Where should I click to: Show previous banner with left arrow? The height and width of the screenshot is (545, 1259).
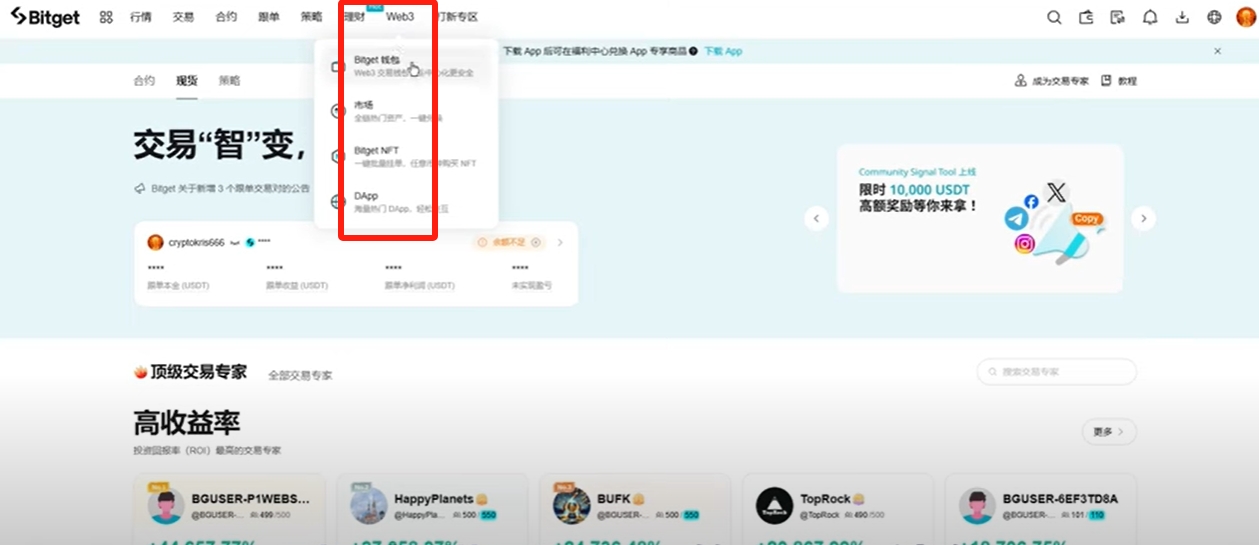click(816, 219)
